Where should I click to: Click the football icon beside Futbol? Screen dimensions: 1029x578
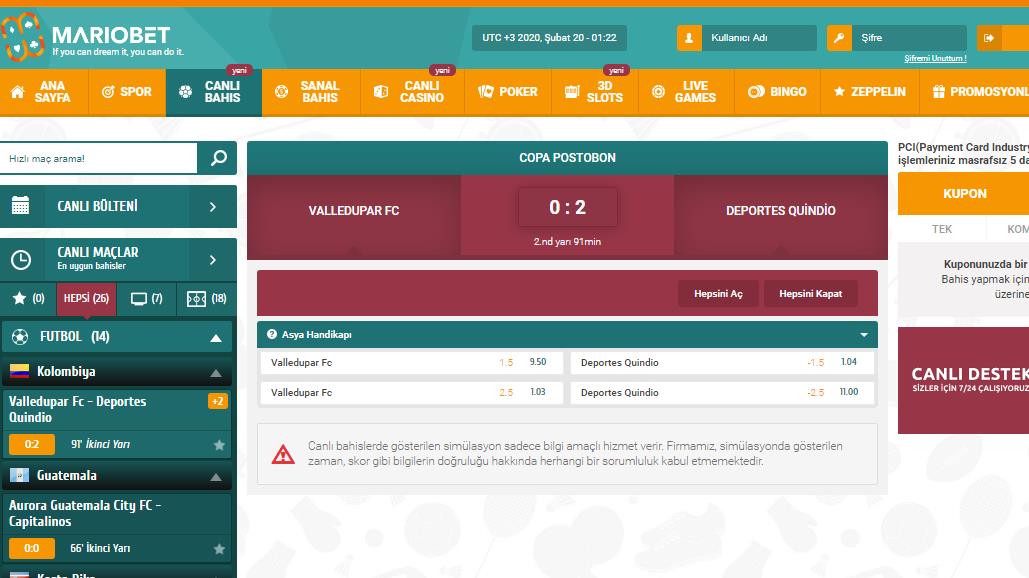[20, 337]
